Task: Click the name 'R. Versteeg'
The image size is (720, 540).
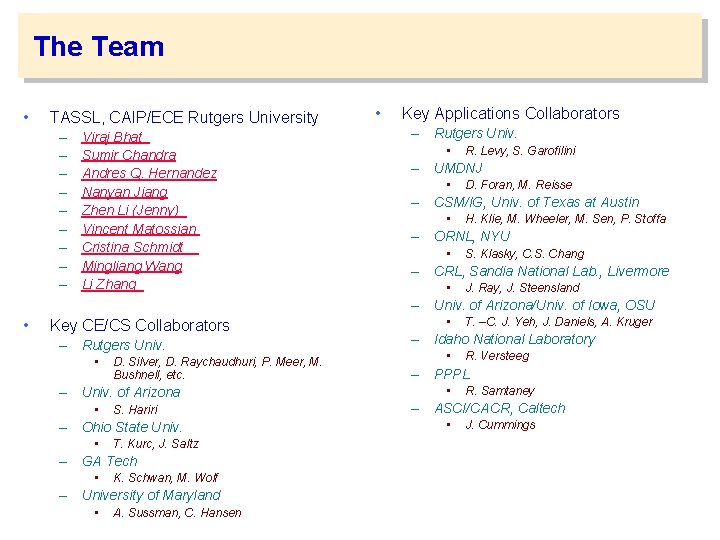Action: (497, 356)
